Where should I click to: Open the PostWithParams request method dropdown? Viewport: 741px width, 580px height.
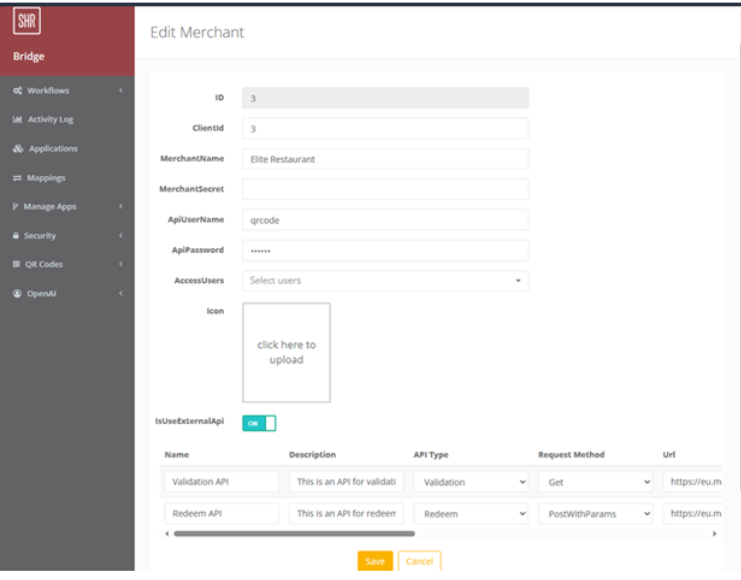pyautogui.click(x=595, y=514)
